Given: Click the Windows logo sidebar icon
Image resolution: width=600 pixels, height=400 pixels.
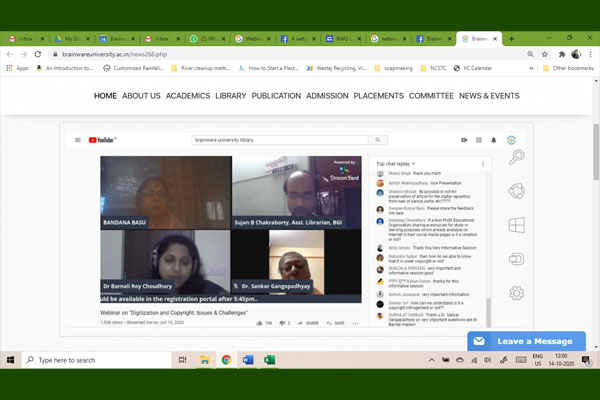Looking at the screenshot, I should point(516,225).
